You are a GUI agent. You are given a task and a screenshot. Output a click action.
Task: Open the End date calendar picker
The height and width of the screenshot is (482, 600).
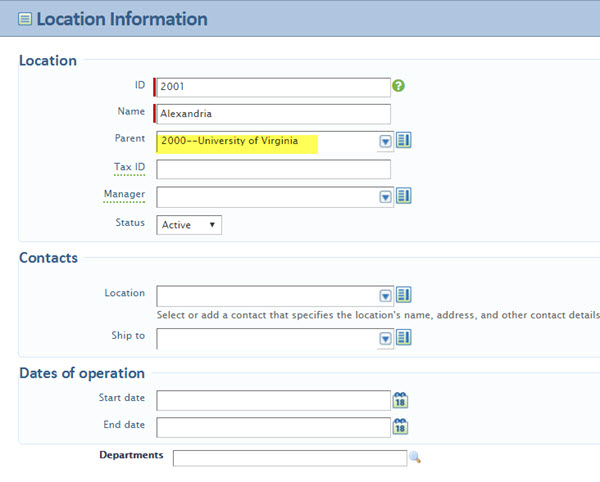click(401, 427)
